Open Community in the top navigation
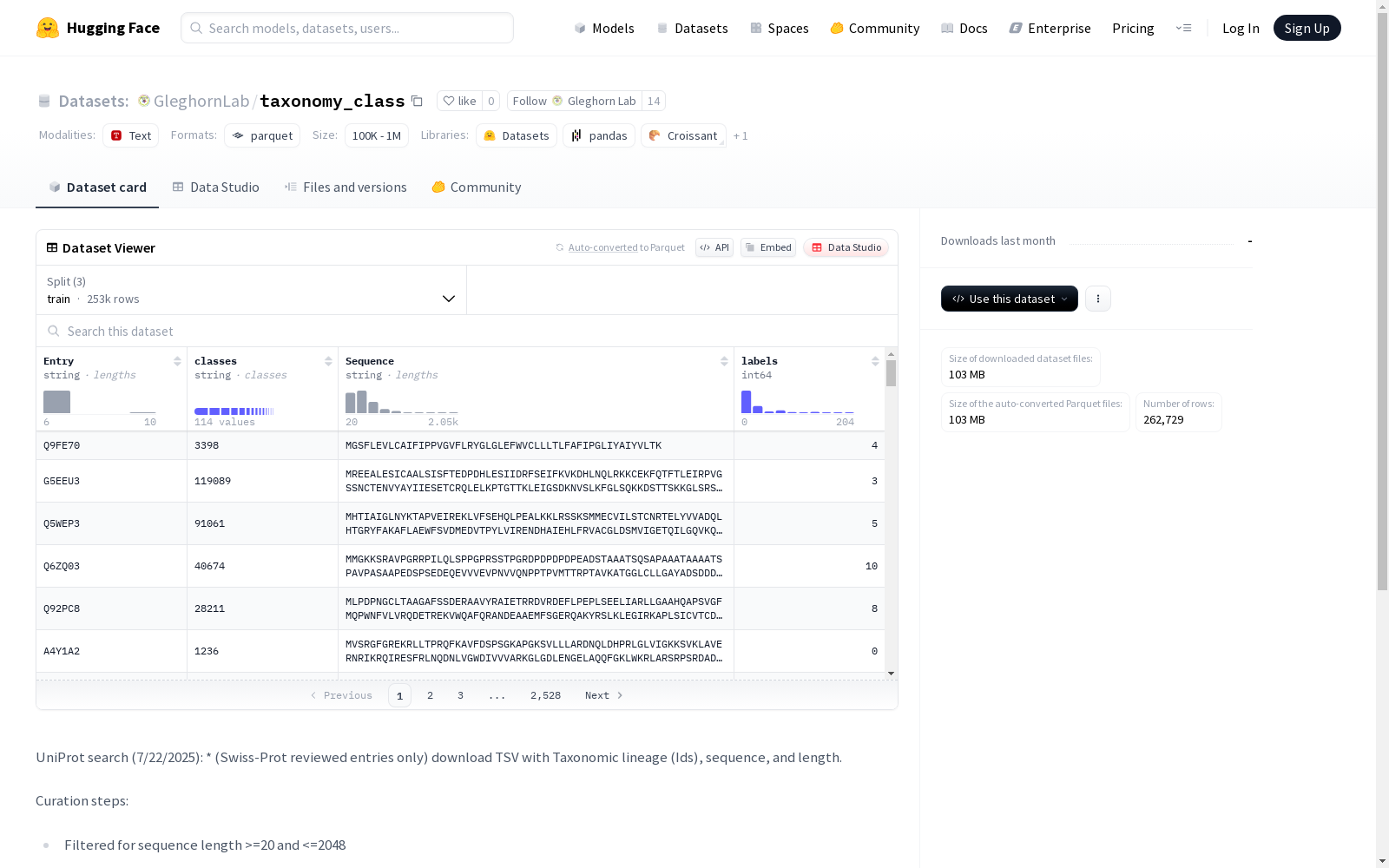The height and width of the screenshot is (868, 1389). (875, 28)
